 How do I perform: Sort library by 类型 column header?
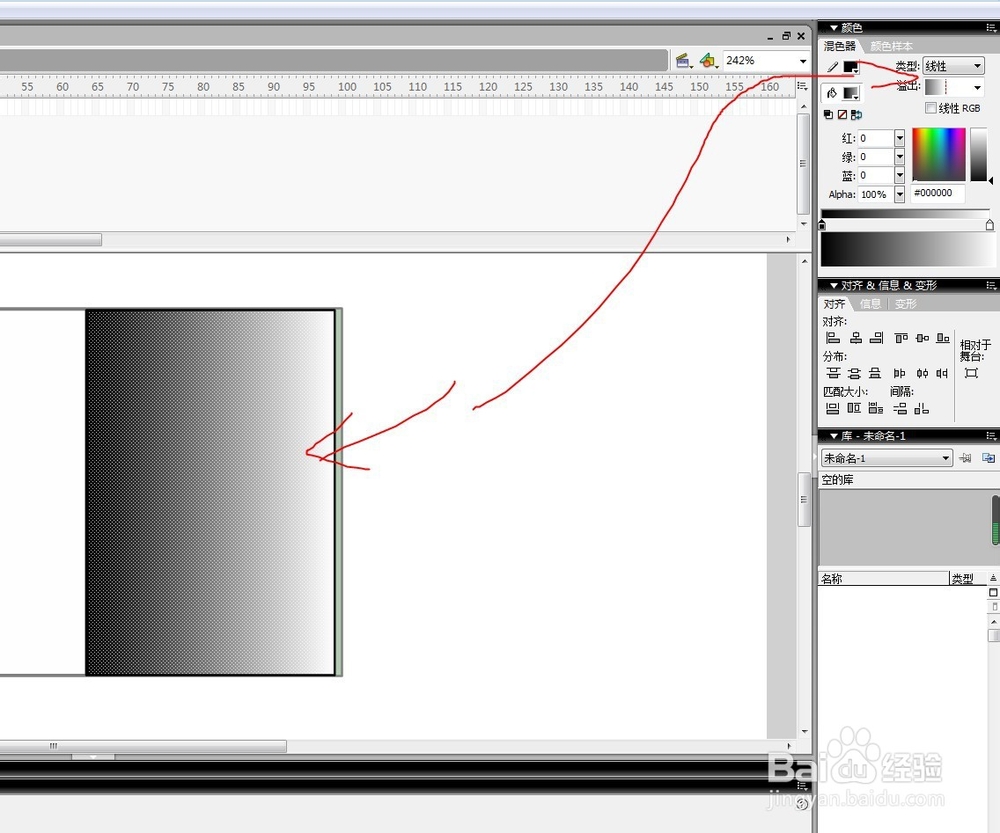[x=967, y=579]
